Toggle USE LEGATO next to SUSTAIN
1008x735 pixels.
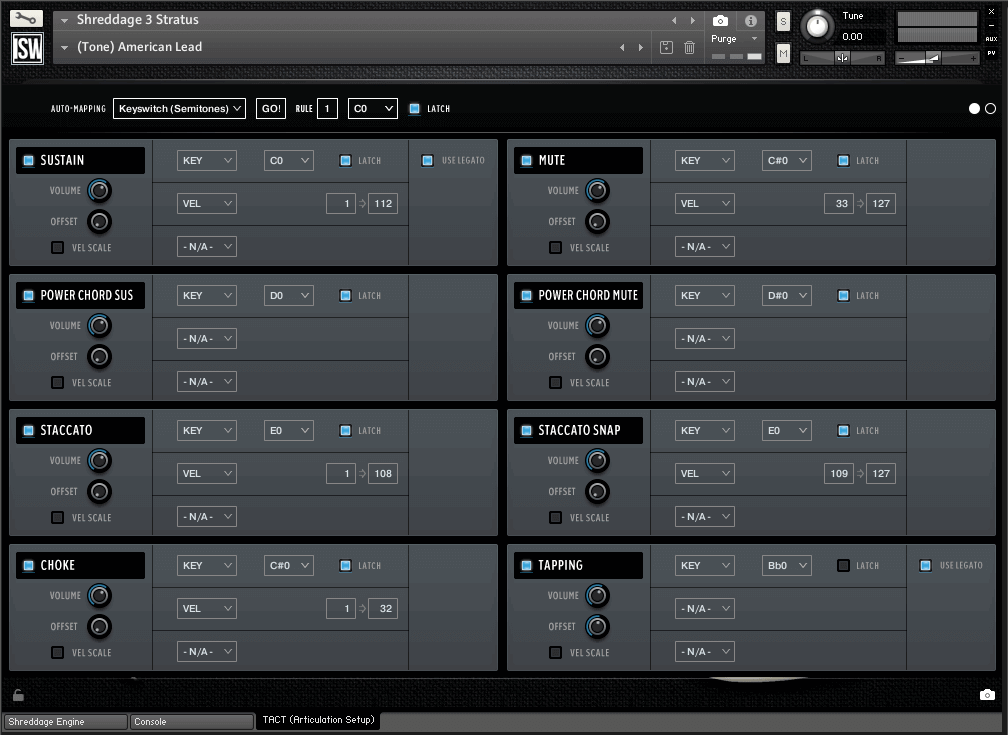426,160
